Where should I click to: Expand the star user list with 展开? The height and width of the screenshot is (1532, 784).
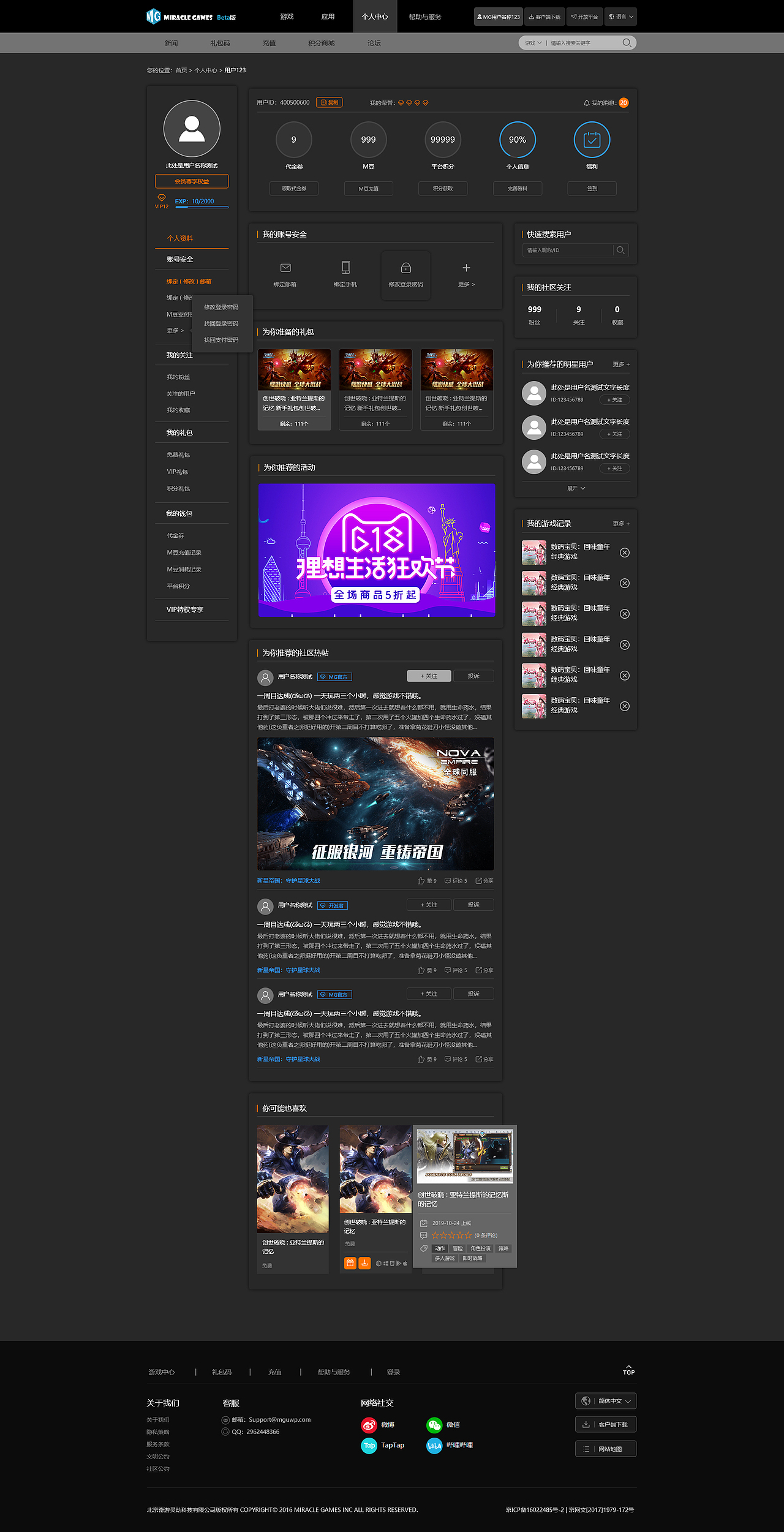[576, 488]
